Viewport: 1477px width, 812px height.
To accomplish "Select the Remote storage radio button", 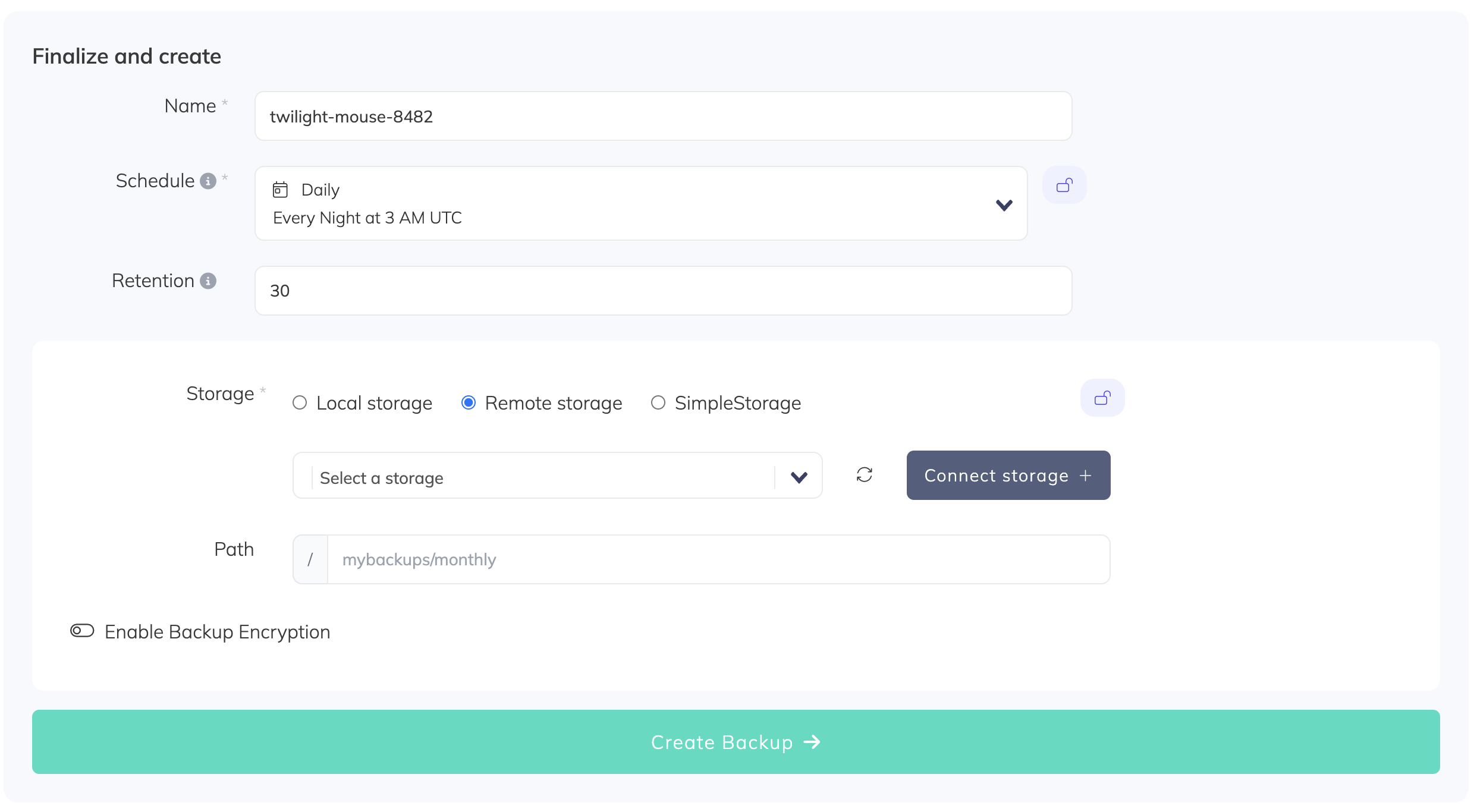I will (469, 403).
